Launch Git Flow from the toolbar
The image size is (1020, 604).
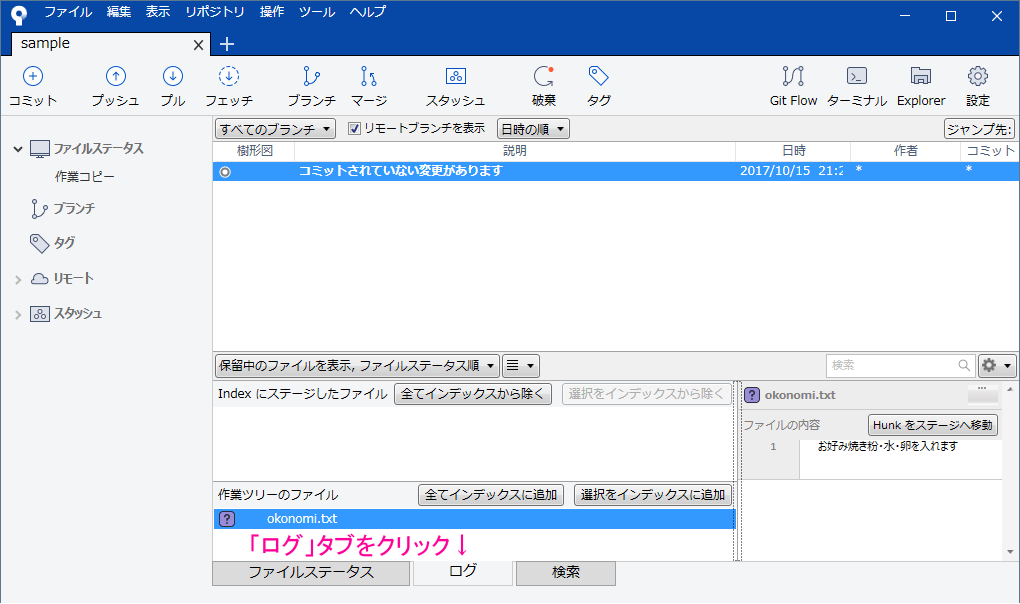point(793,84)
